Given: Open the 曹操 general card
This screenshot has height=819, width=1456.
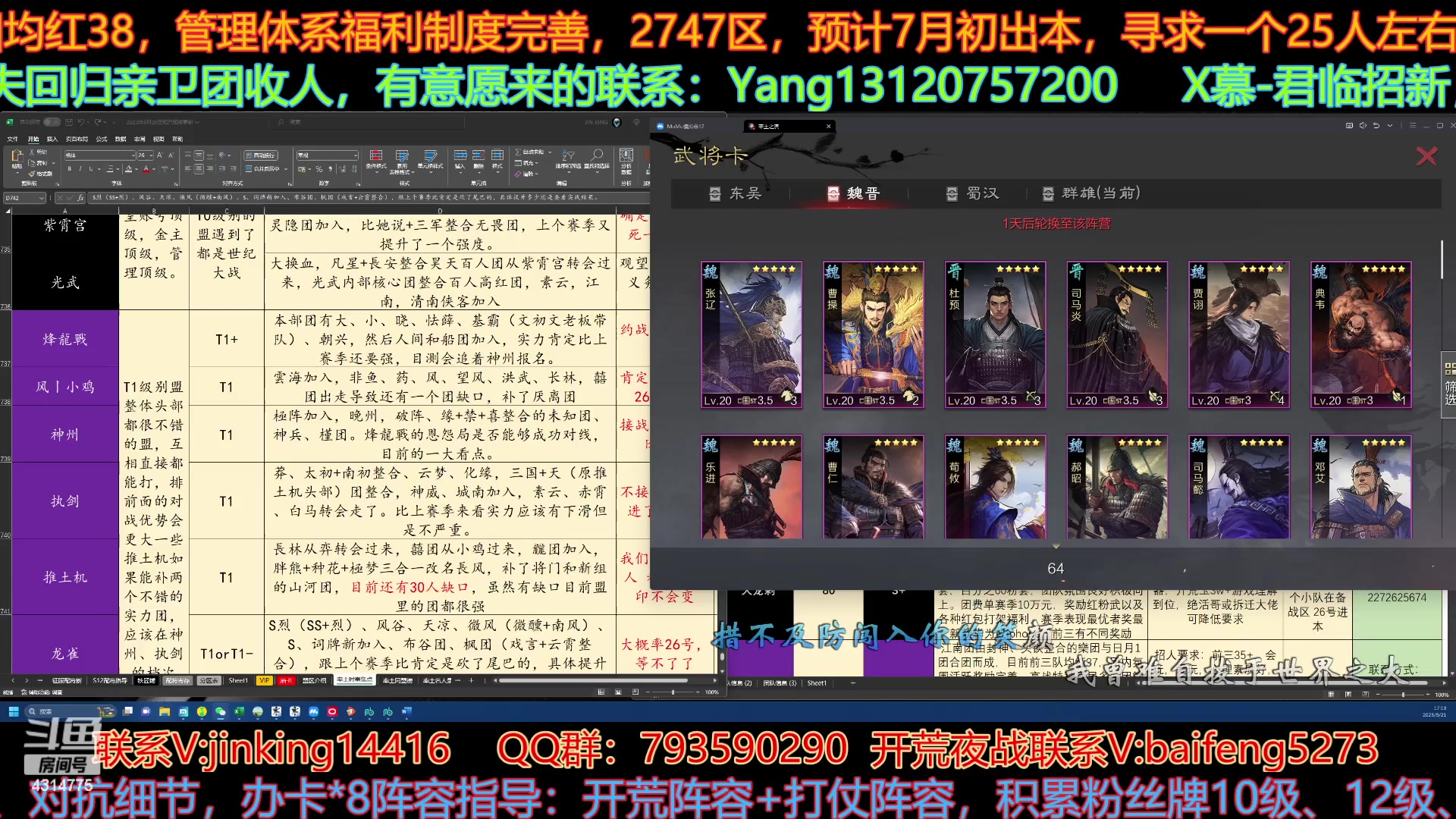Looking at the screenshot, I should tap(874, 334).
